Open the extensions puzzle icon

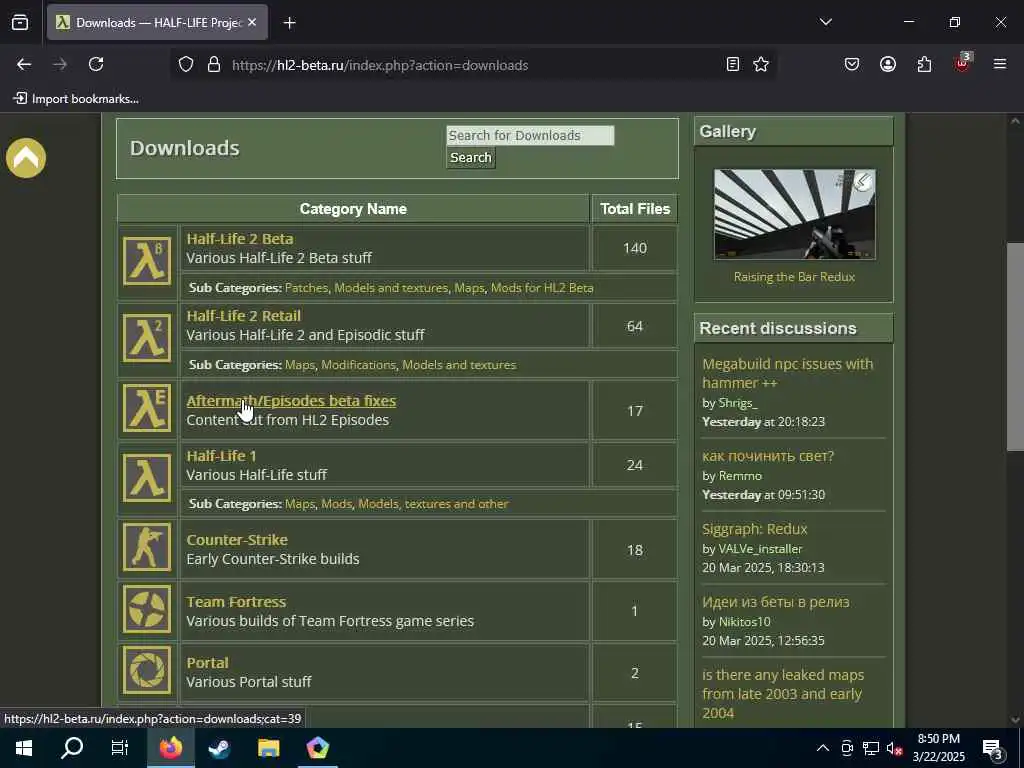tap(924, 64)
